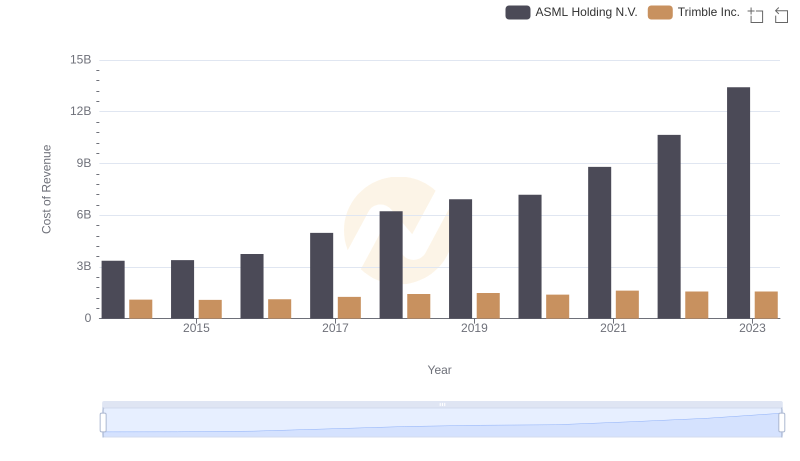Click the Trimble bar for 2018
The image size is (800, 461).
(419, 306)
